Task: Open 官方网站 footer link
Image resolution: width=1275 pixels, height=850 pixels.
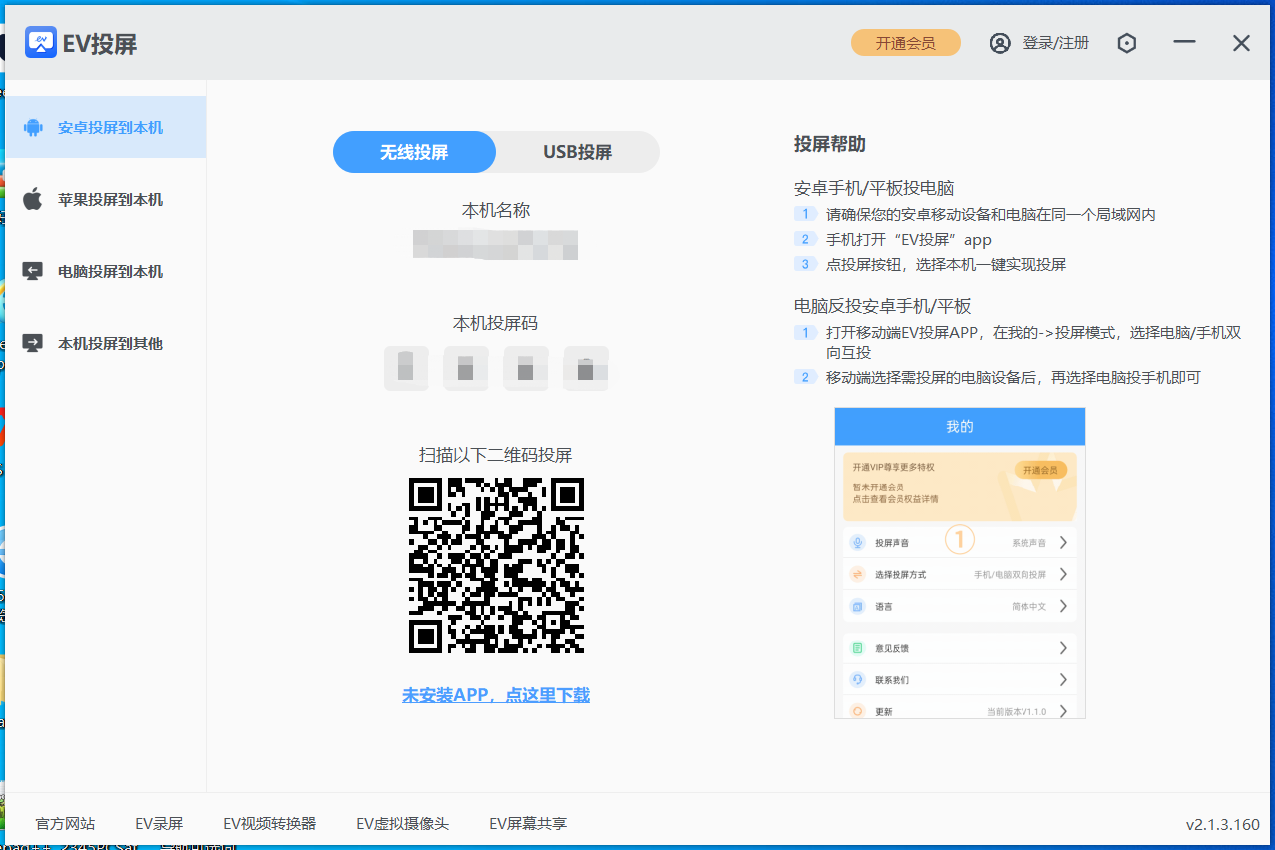Action: [x=65, y=824]
